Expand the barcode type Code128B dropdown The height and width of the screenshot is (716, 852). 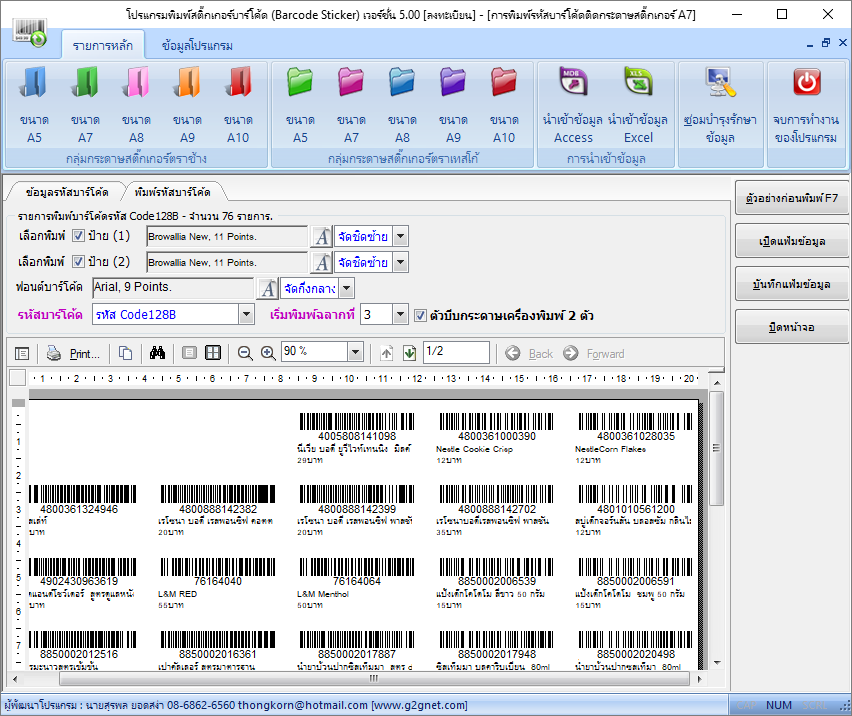coord(246,315)
